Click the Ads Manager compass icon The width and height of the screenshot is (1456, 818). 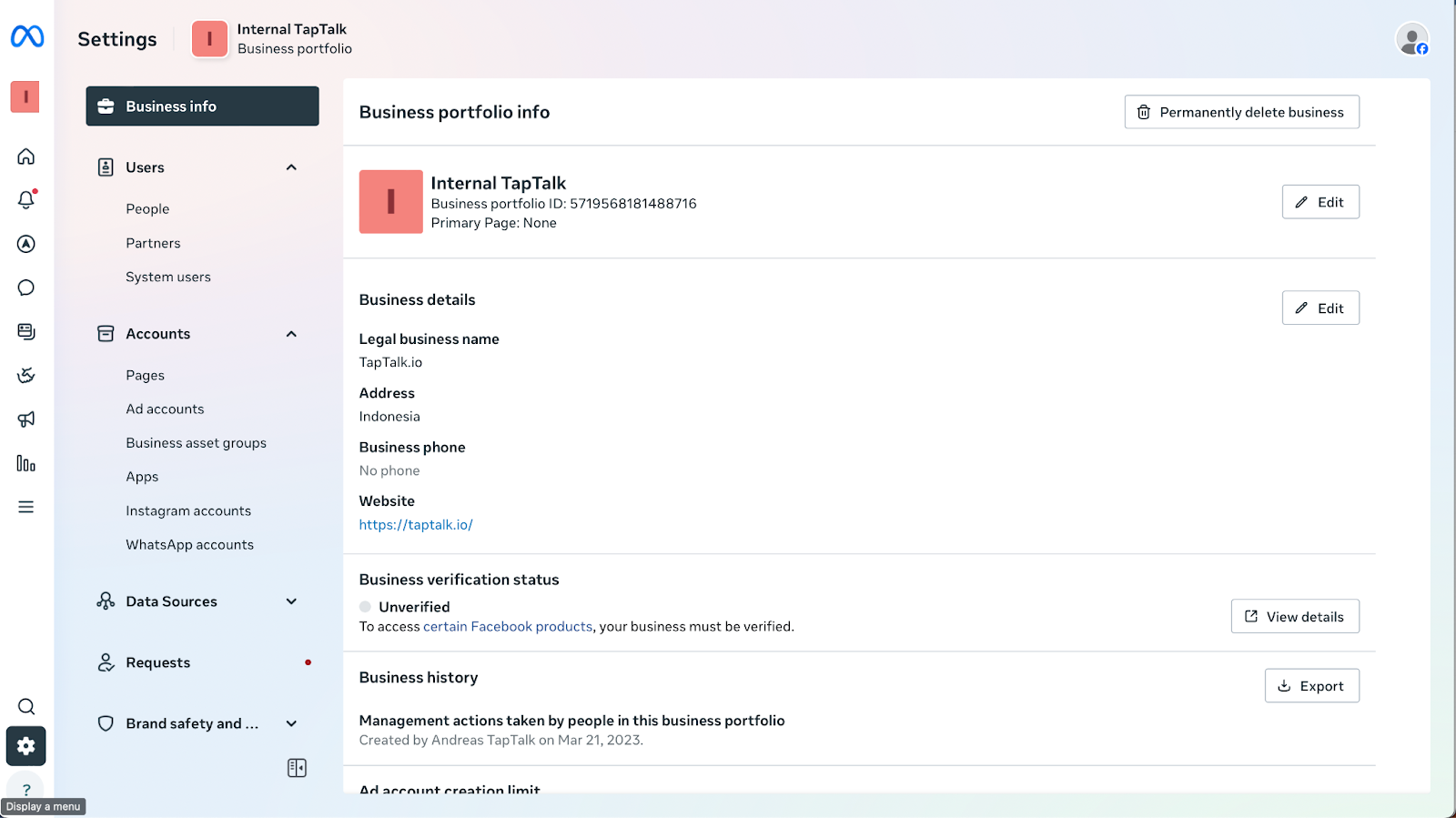click(x=26, y=244)
